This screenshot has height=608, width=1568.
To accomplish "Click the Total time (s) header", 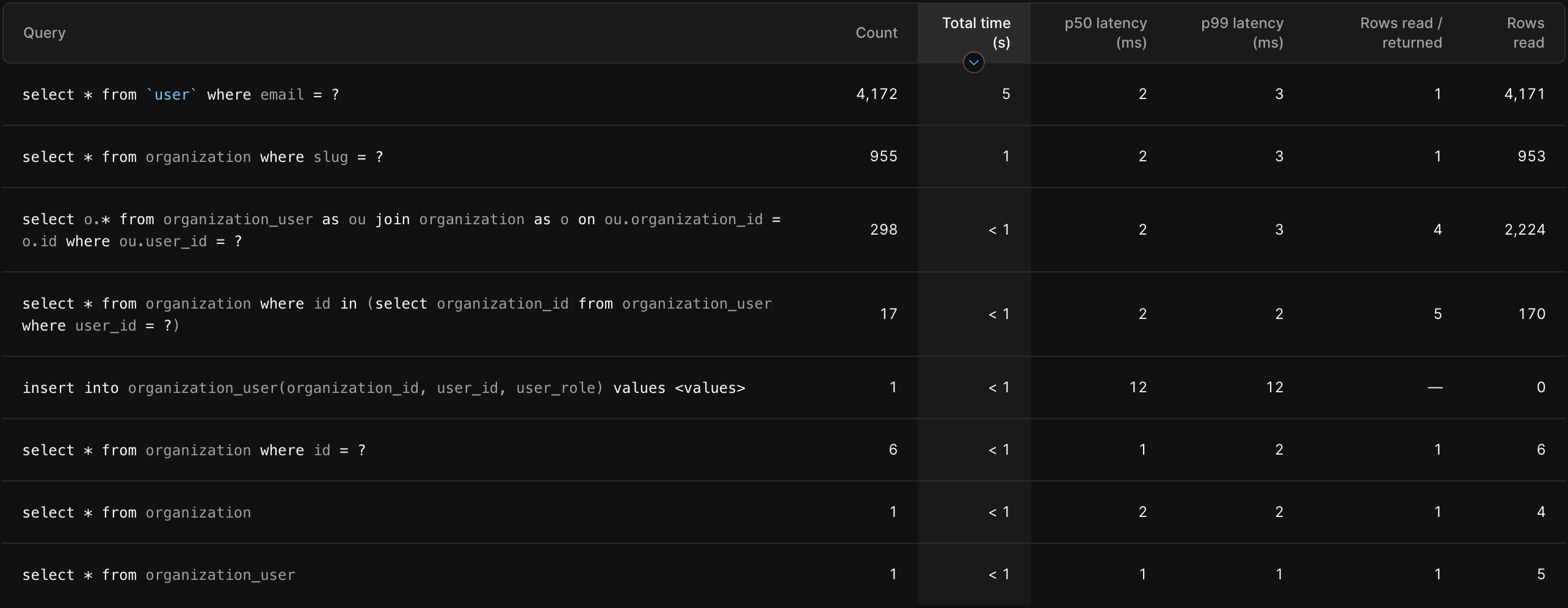I will click(976, 33).
